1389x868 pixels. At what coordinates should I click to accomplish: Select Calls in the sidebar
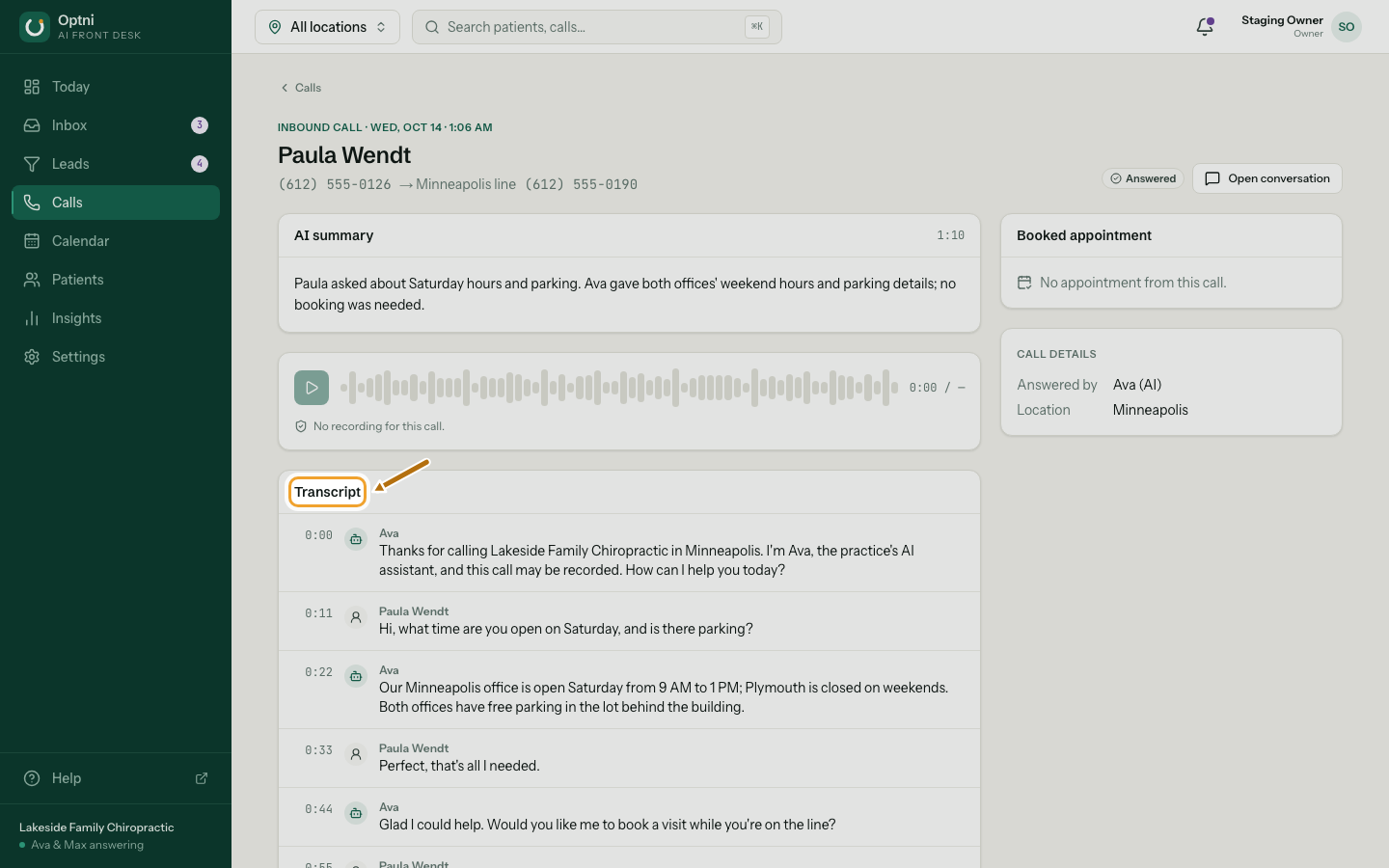116,203
